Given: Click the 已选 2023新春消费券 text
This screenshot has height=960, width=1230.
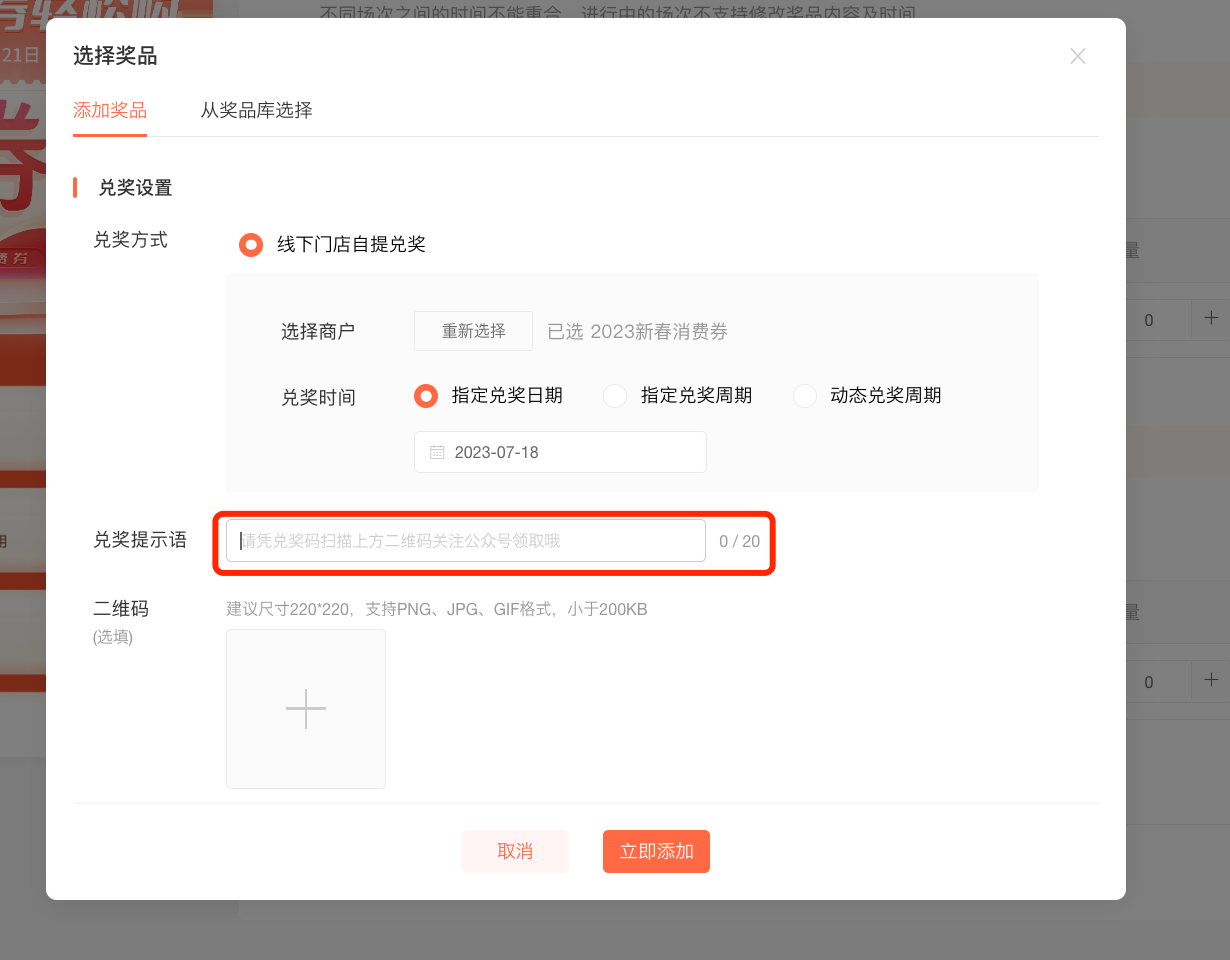Looking at the screenshot, I should point(638,332).
